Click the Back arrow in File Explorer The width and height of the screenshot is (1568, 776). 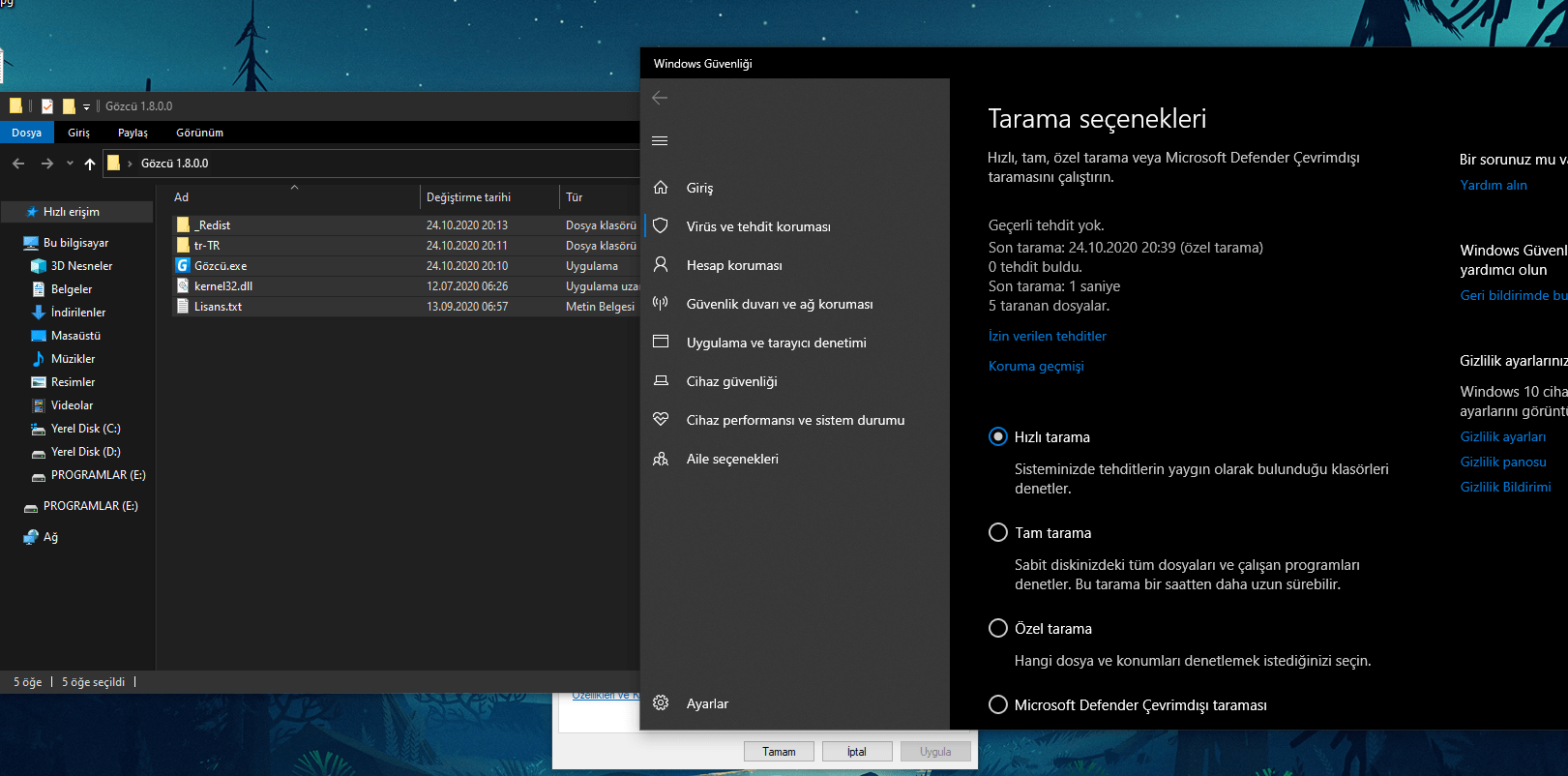point(18,164)
